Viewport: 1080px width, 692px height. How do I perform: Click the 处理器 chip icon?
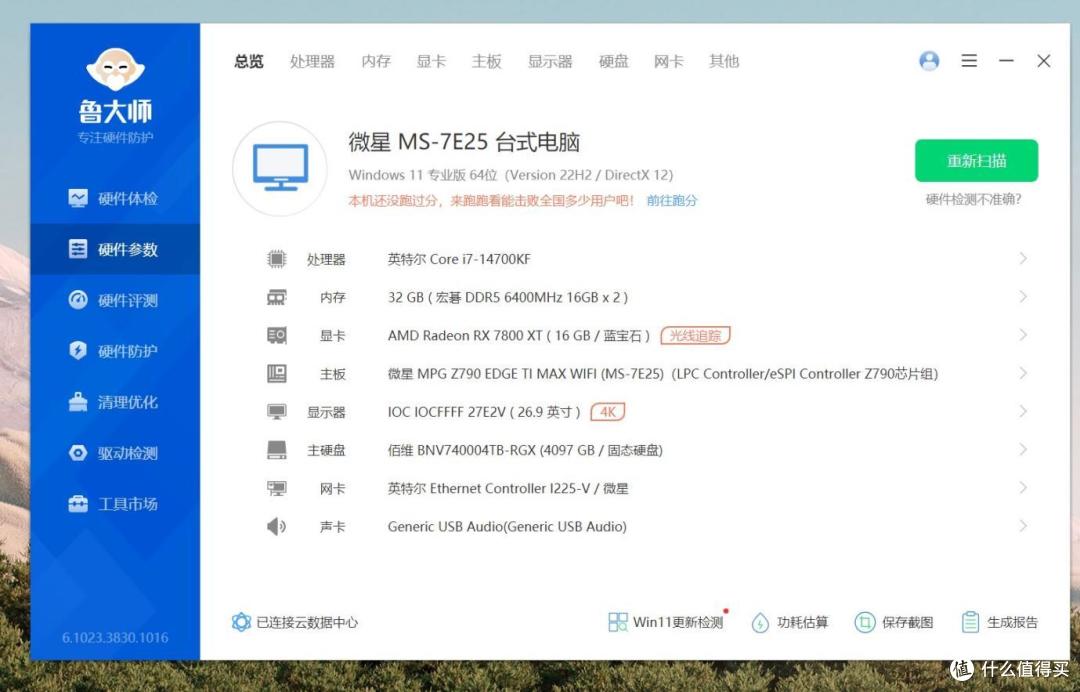point(276,259)
